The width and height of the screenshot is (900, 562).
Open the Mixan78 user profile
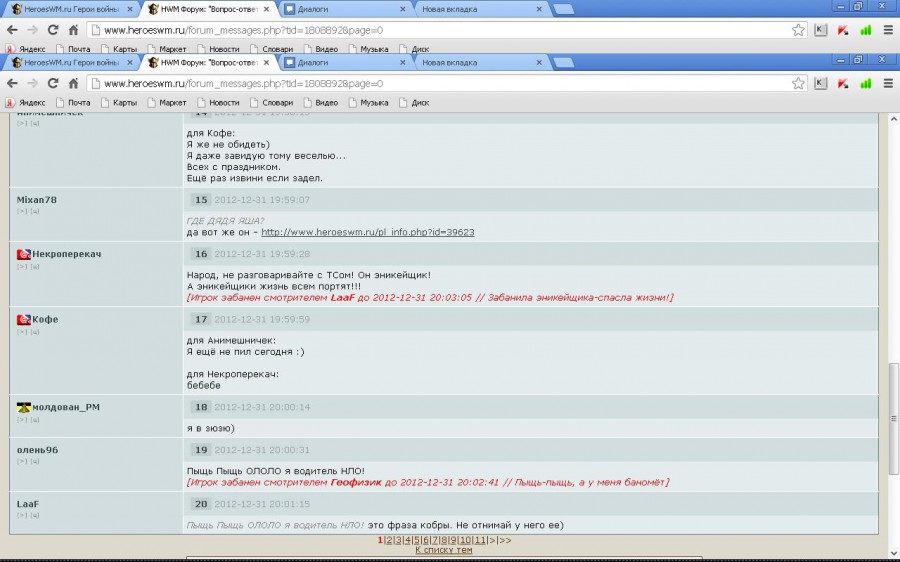click(x=37, y=200)
